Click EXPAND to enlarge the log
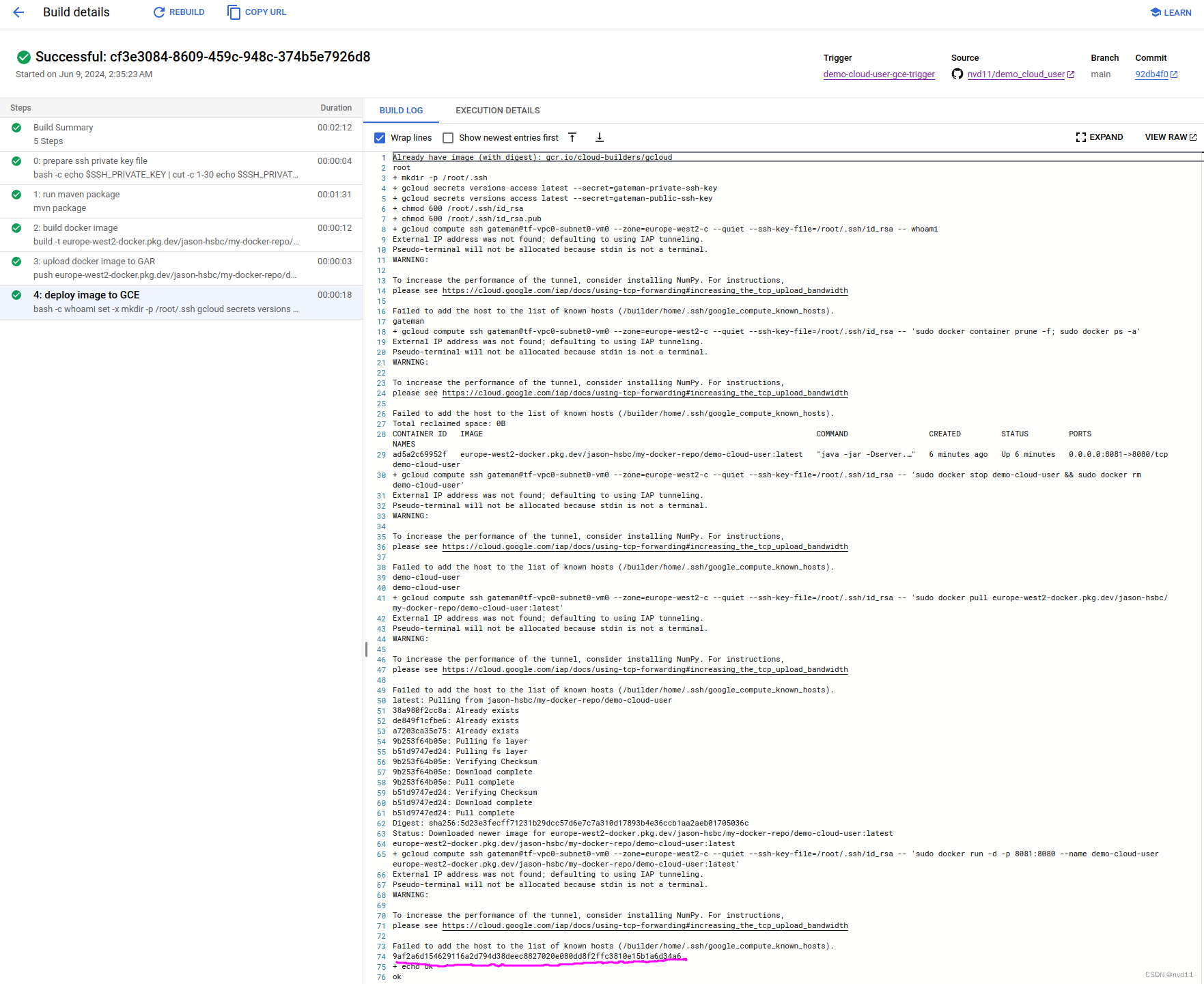 [x=1100, y=137]
